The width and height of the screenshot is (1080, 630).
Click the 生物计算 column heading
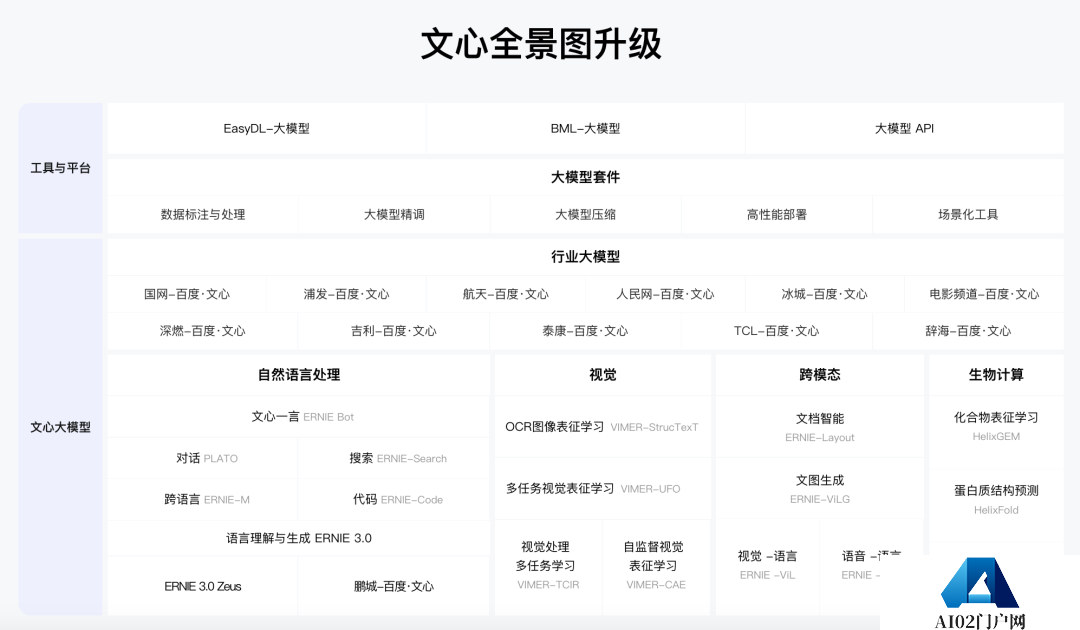click(x=996, y=375)
